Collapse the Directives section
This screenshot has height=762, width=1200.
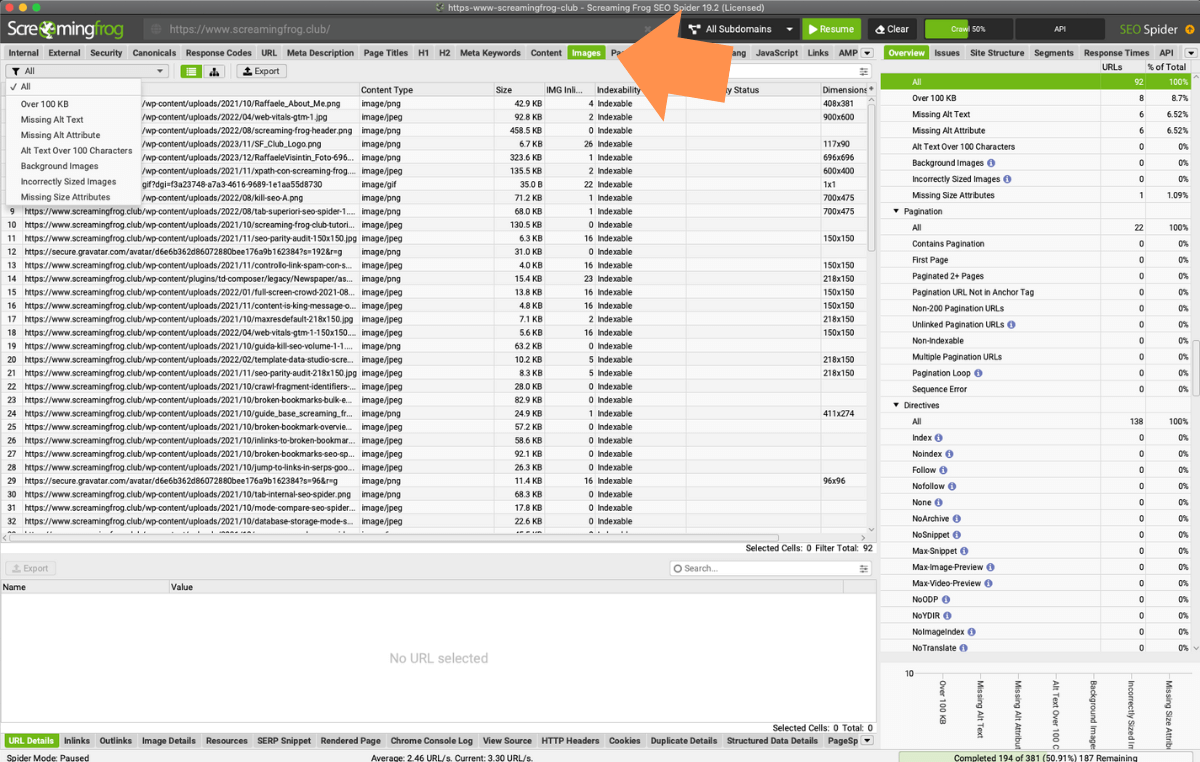896,405
